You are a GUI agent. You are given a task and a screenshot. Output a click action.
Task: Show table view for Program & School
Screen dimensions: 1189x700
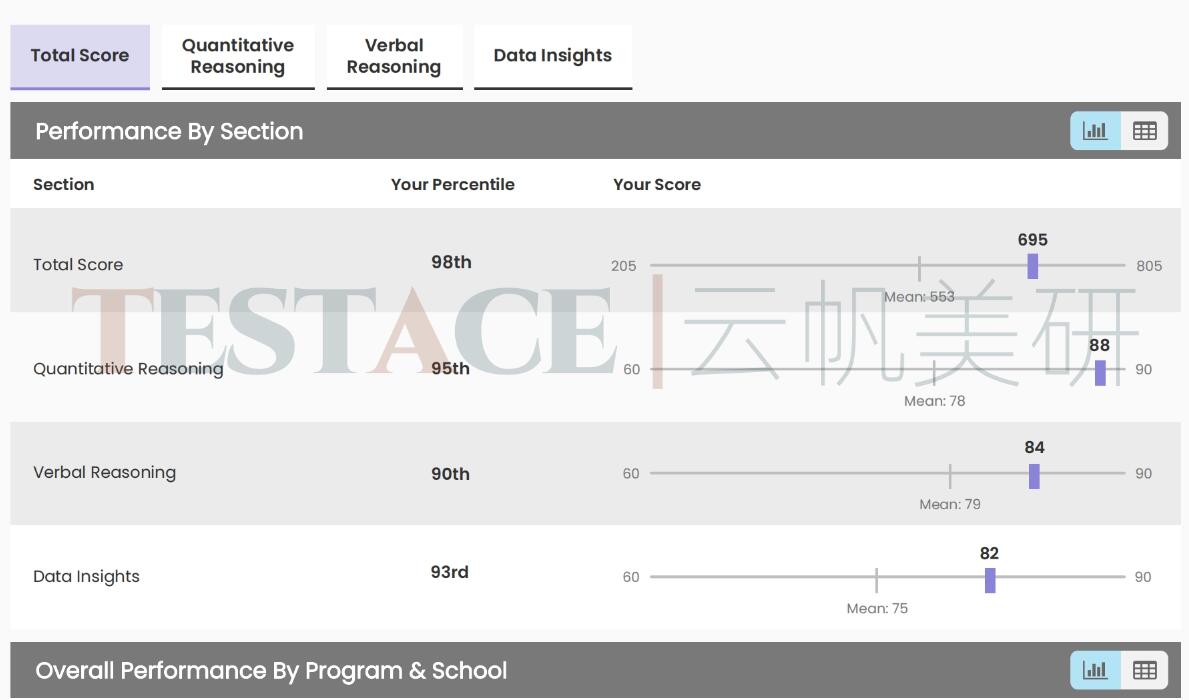1144,670
